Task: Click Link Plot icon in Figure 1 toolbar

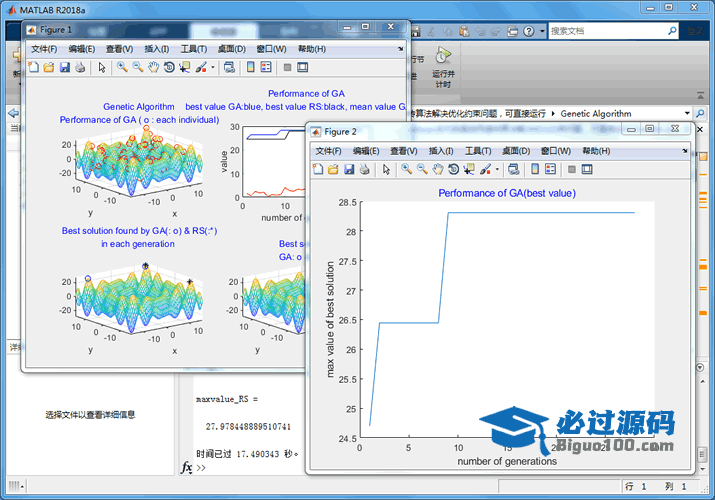Action: point(229,68)
